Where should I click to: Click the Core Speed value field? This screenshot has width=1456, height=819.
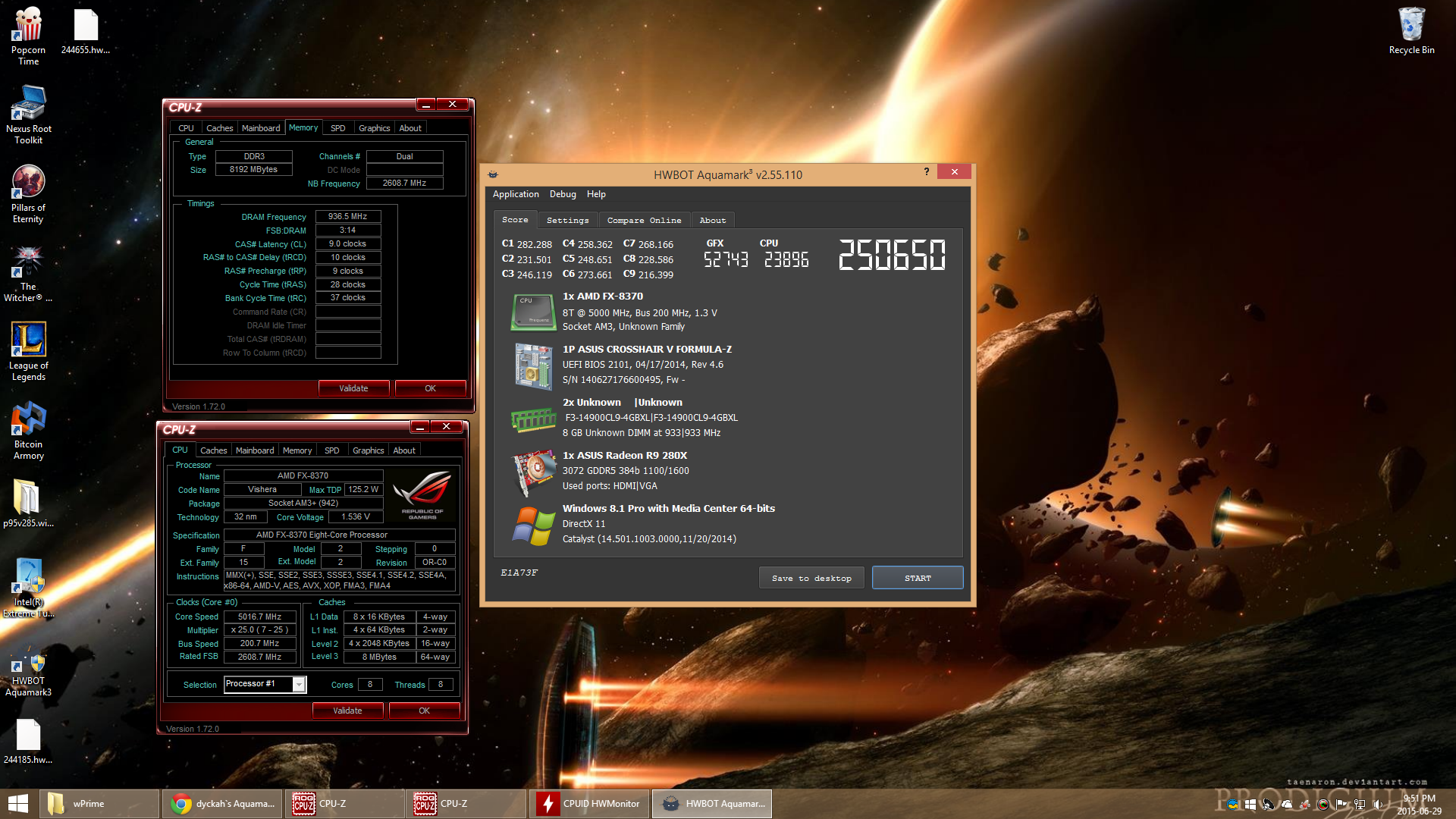pos(259,617)
